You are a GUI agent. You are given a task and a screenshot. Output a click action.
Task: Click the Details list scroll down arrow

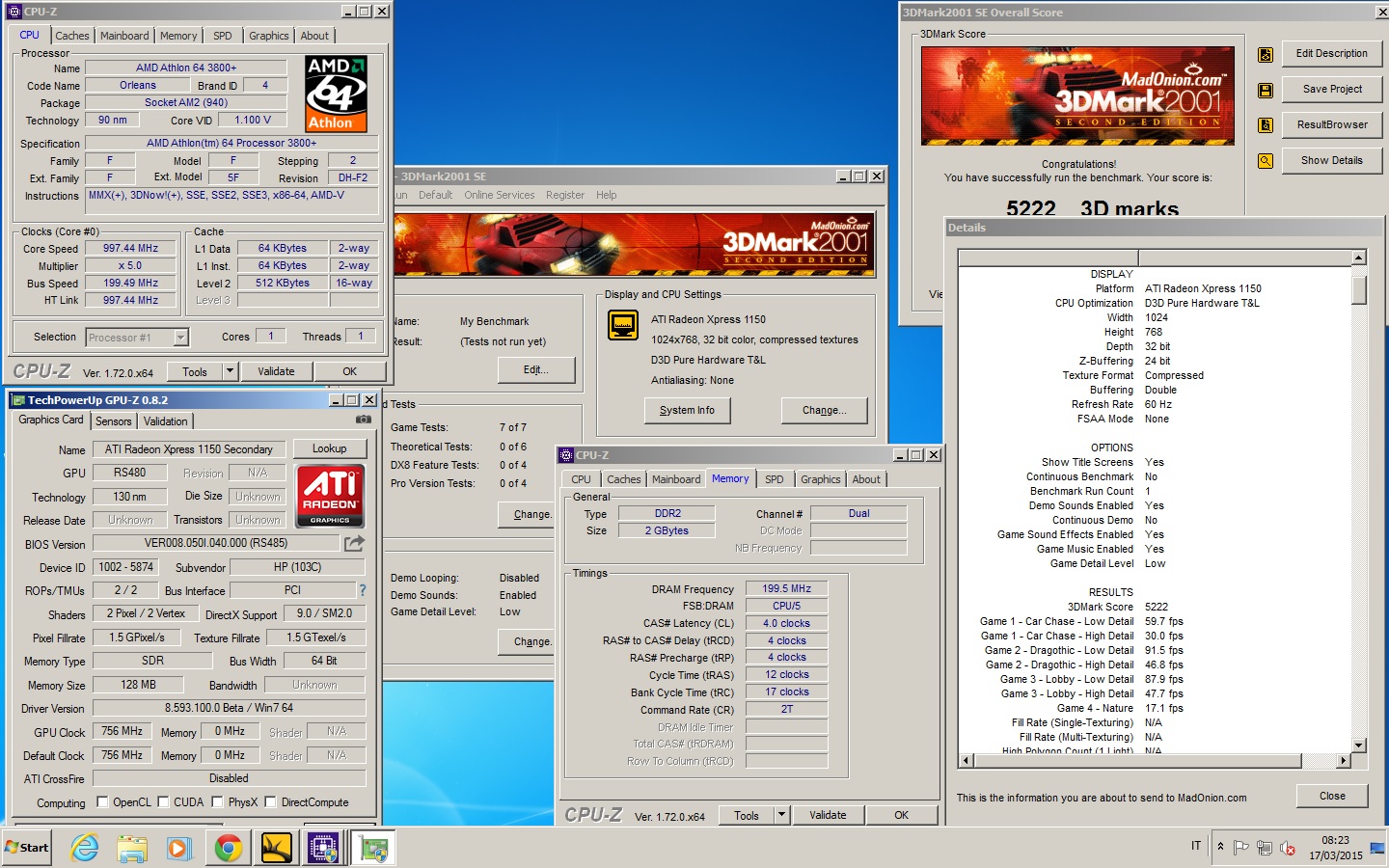1359,746
